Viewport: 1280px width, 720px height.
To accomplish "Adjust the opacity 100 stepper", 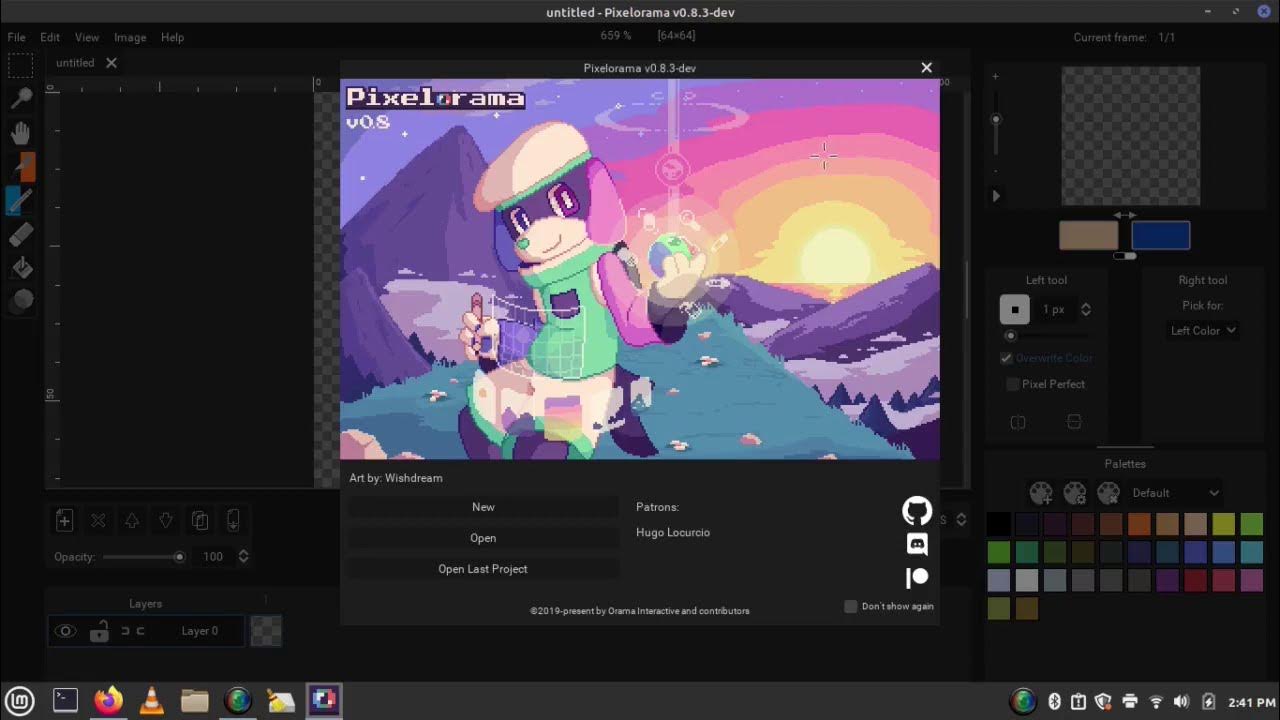I will (x=243, y=557).
